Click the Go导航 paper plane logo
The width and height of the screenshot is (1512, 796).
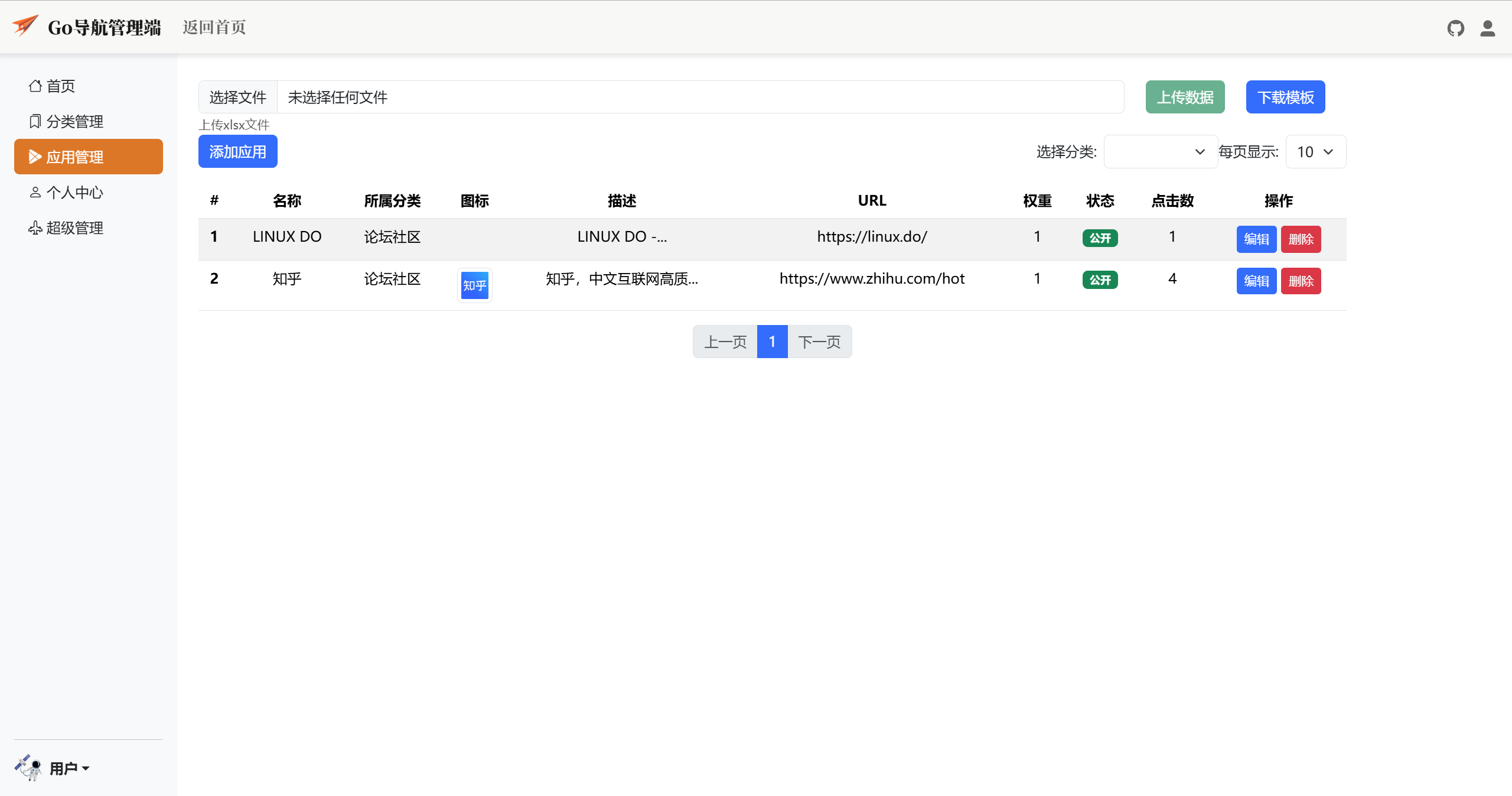tap(25, 26)
